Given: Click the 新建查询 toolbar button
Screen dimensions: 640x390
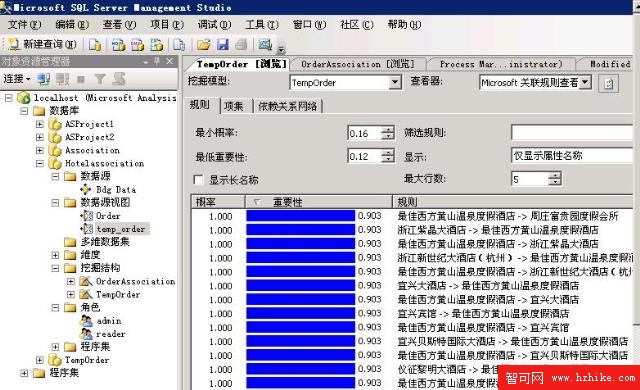Looking at the screenshot, I should coord(43,44).
